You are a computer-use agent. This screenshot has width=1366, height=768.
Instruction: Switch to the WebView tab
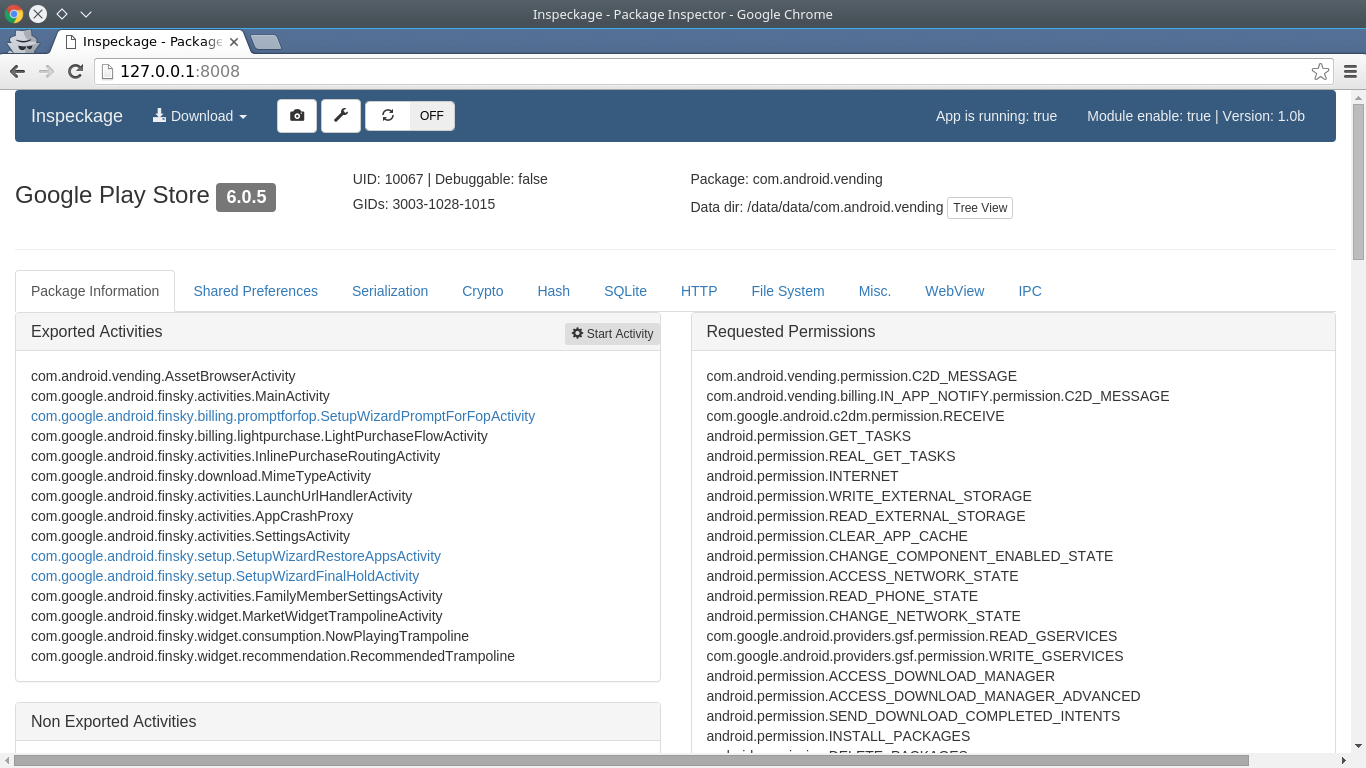(954, 291)
